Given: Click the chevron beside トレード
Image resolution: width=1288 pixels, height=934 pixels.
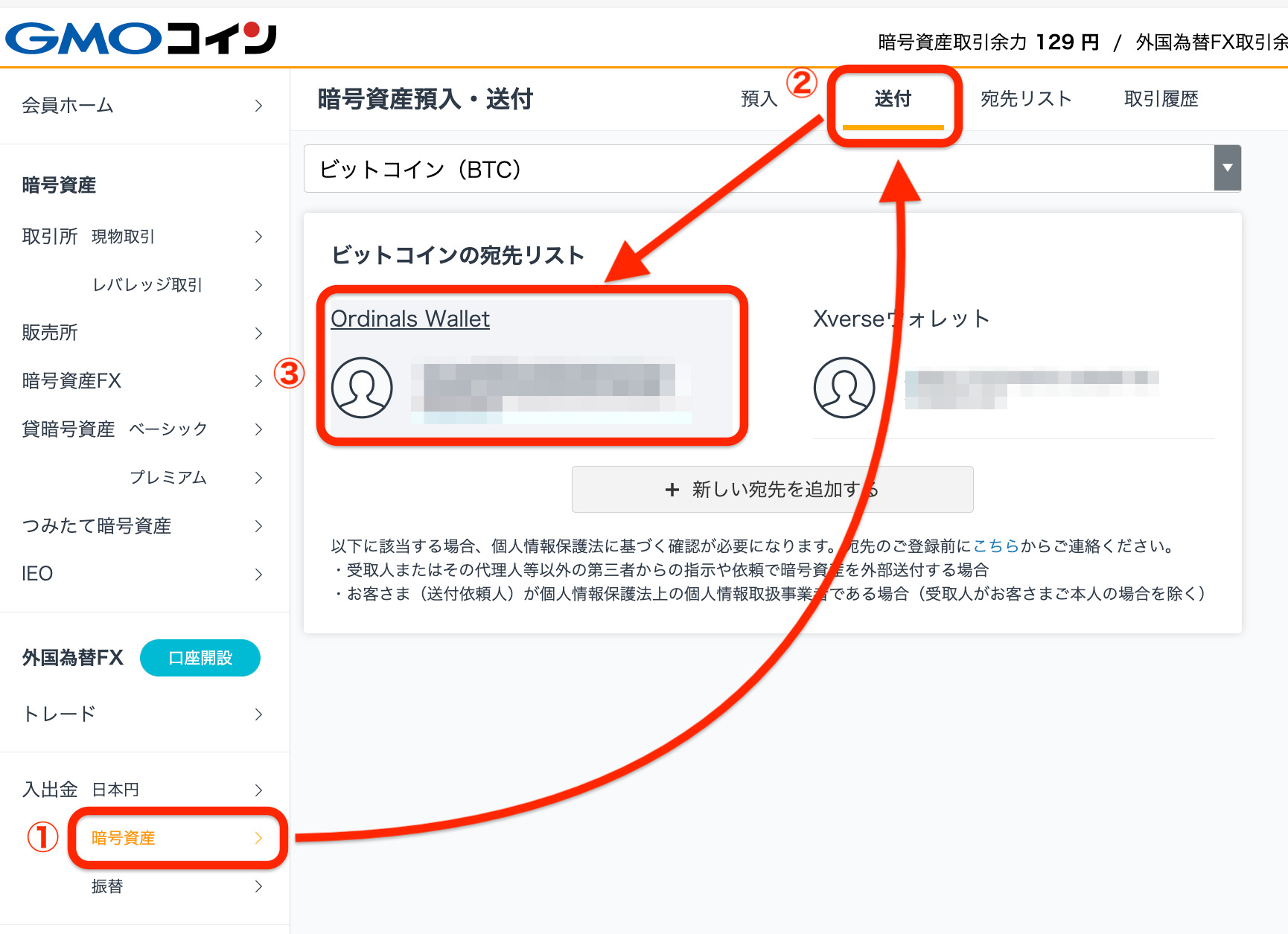Looking at the screenshot, I should (258, 714).
